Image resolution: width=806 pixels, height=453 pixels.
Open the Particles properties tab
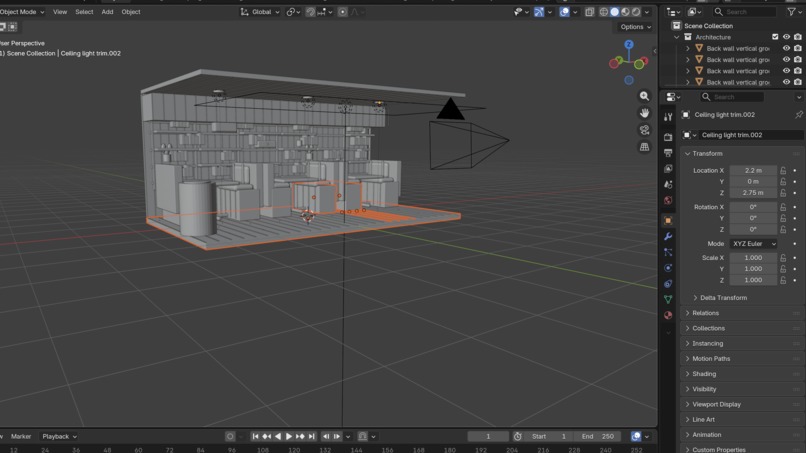tap(668, 252)
